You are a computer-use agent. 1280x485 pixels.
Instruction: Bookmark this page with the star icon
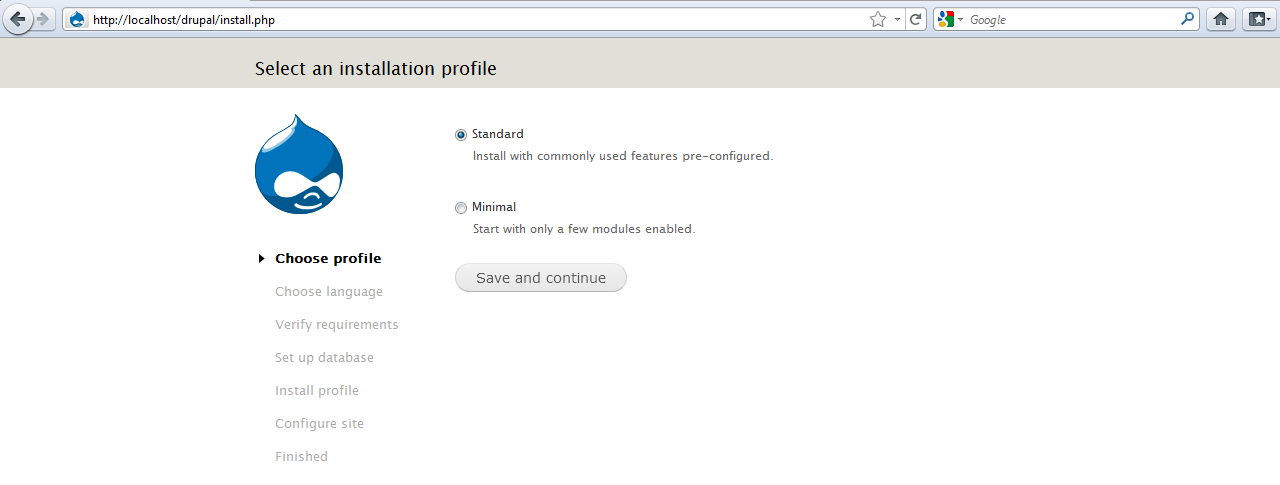pos(877,19)
